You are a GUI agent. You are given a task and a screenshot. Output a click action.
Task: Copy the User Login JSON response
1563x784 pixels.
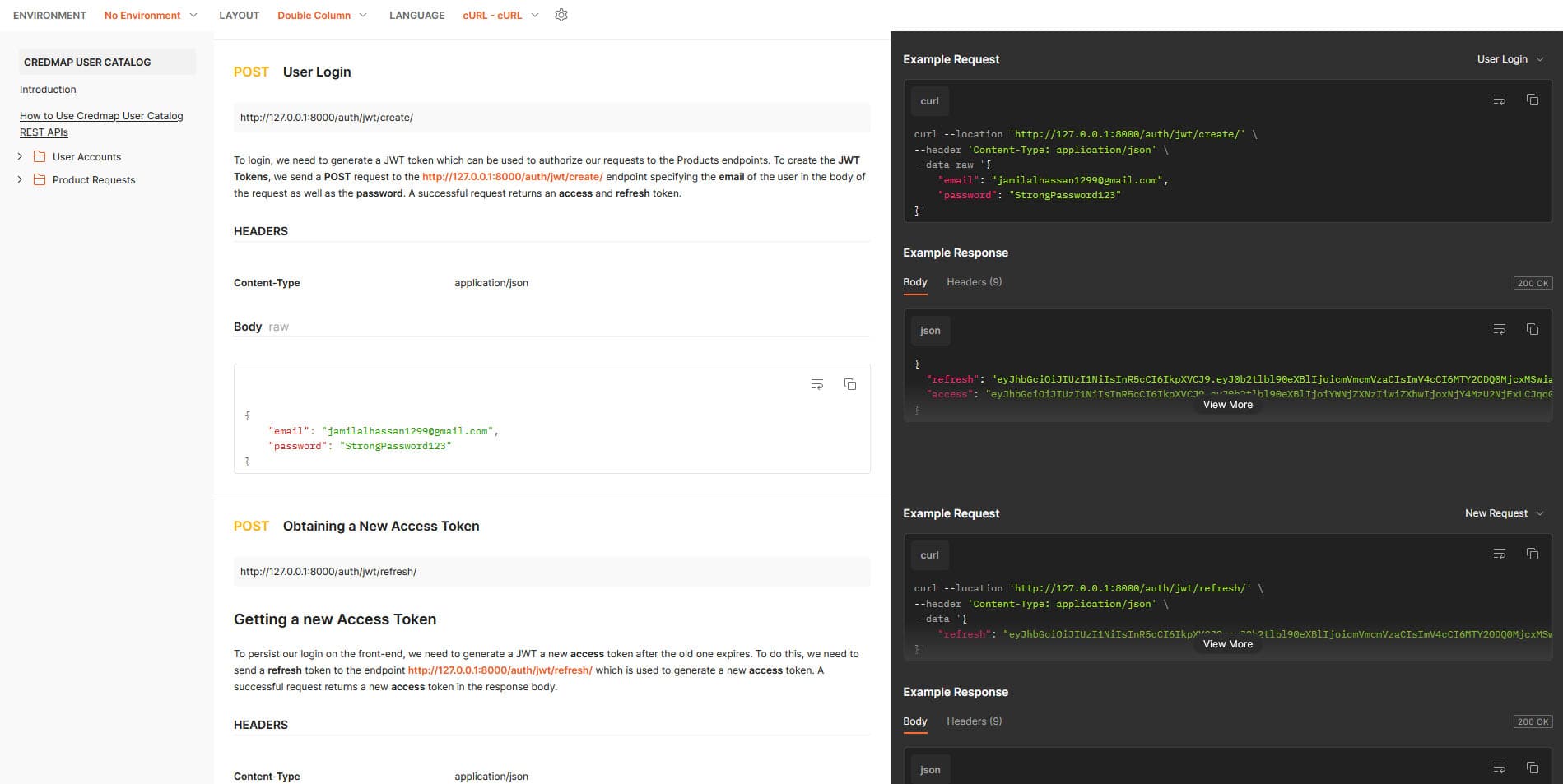point(1532,330)
